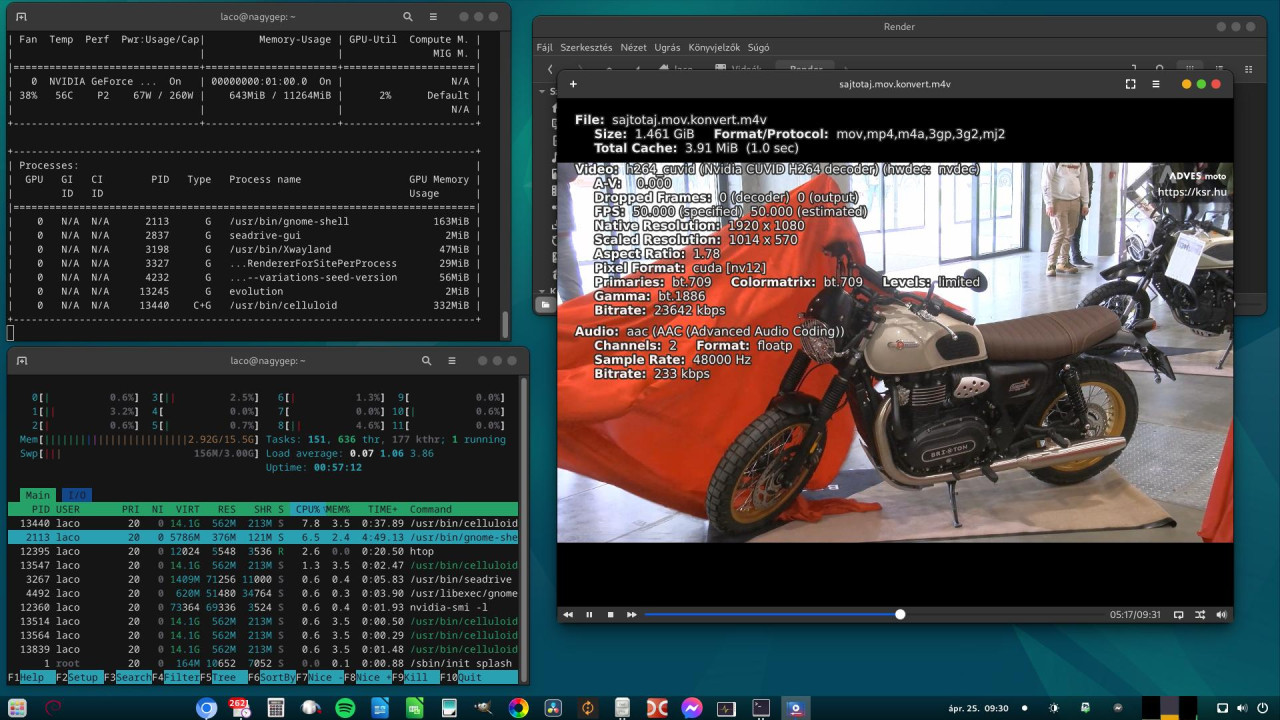Pause the video in Celluloid
This screenshot has height=720, width=1280.
[x=589, y=614]
